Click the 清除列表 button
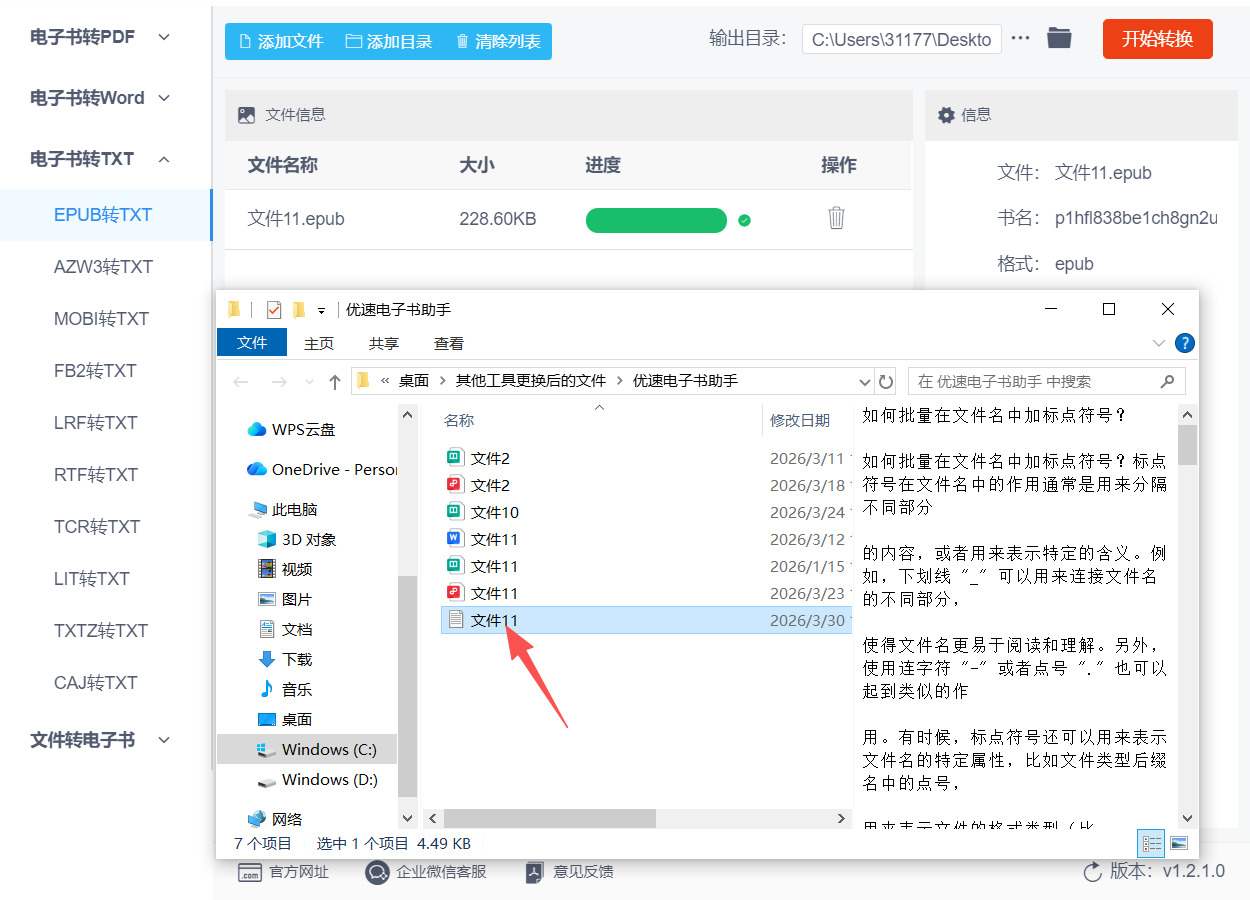Image resolution: width=1250 pixels, height=900 pixels. [498, 41]
